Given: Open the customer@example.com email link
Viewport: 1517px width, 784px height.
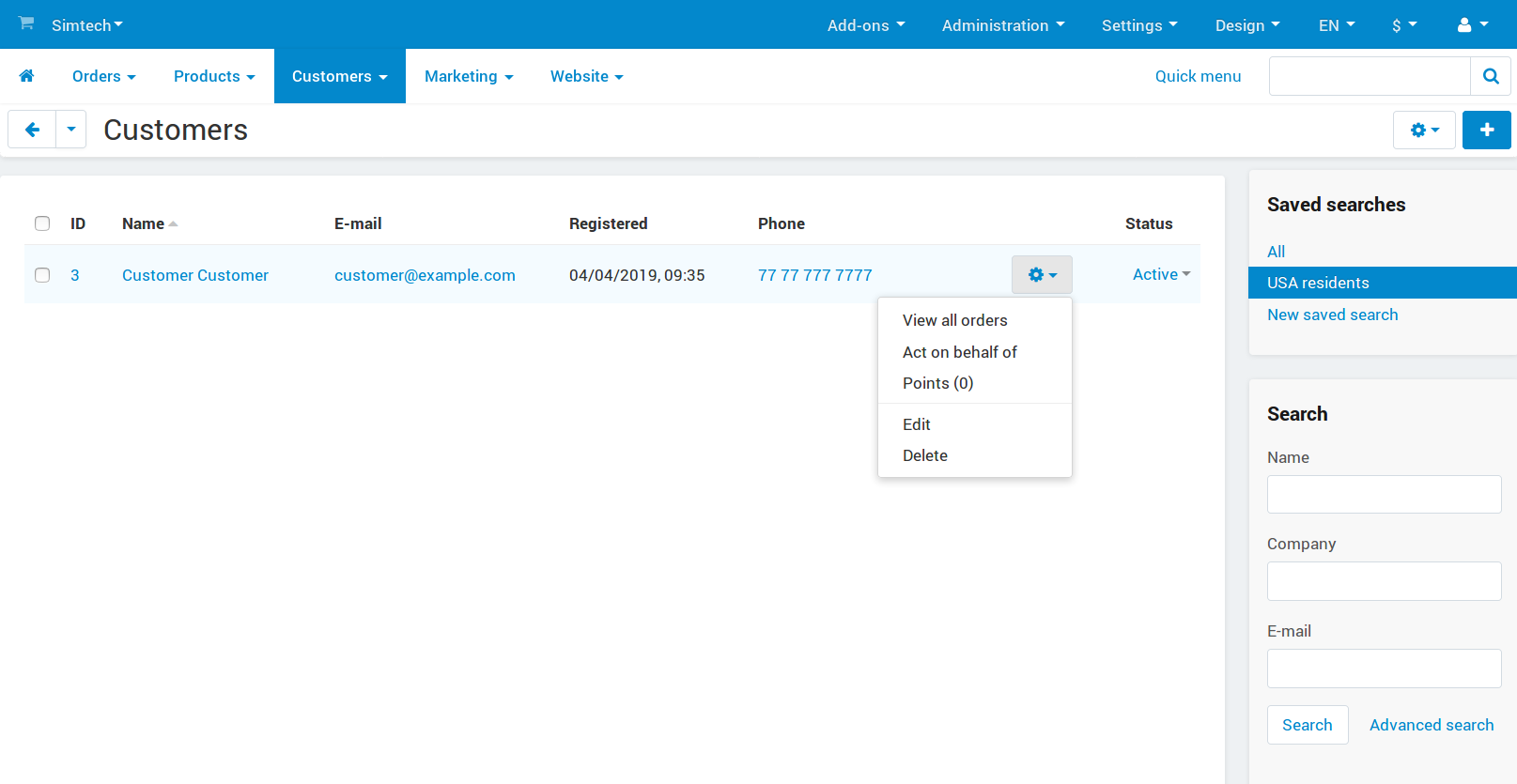Looking at the screenshot, I should [x=425, y=275].
